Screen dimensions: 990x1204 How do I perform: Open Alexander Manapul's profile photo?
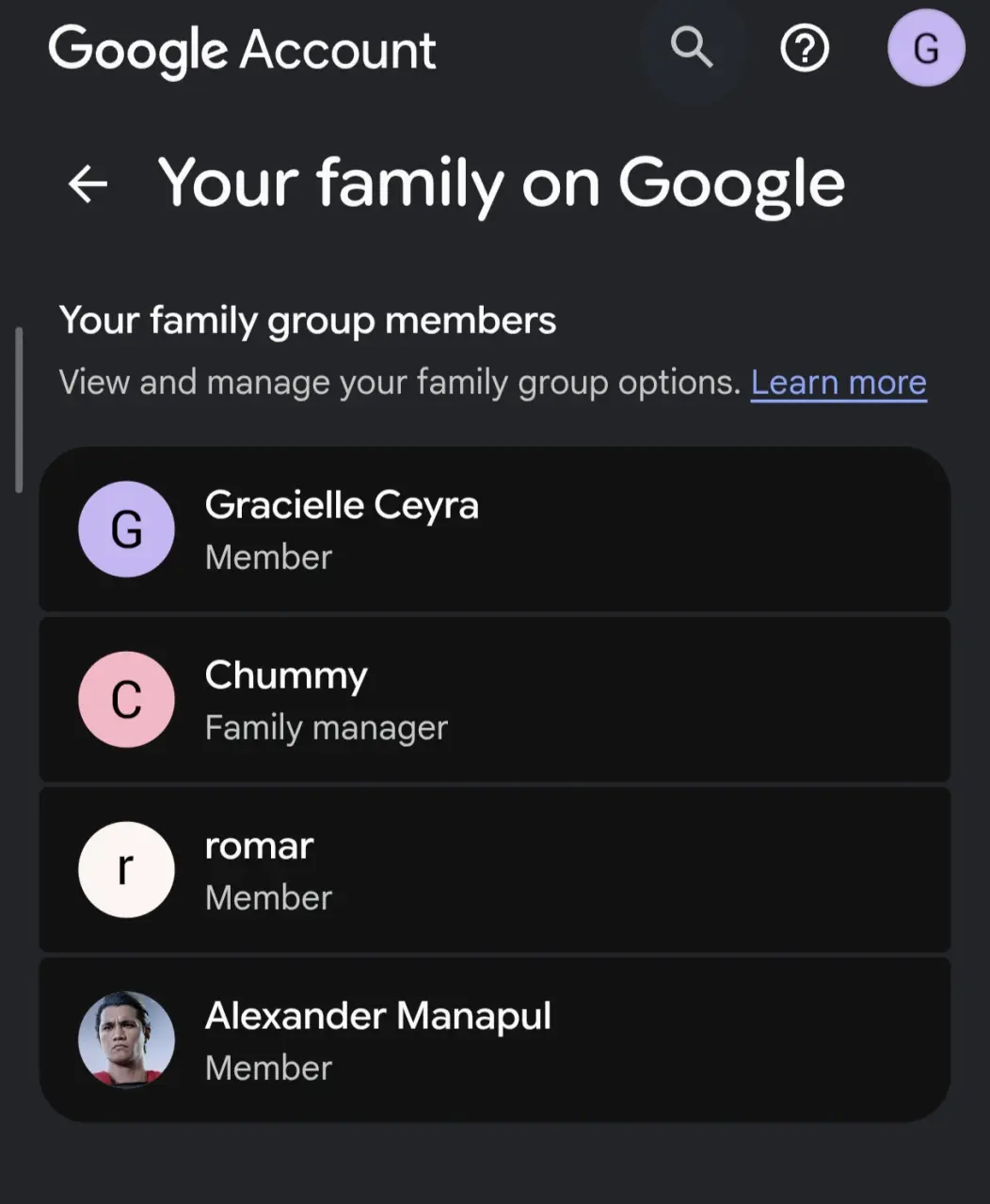coord(126,1039)
